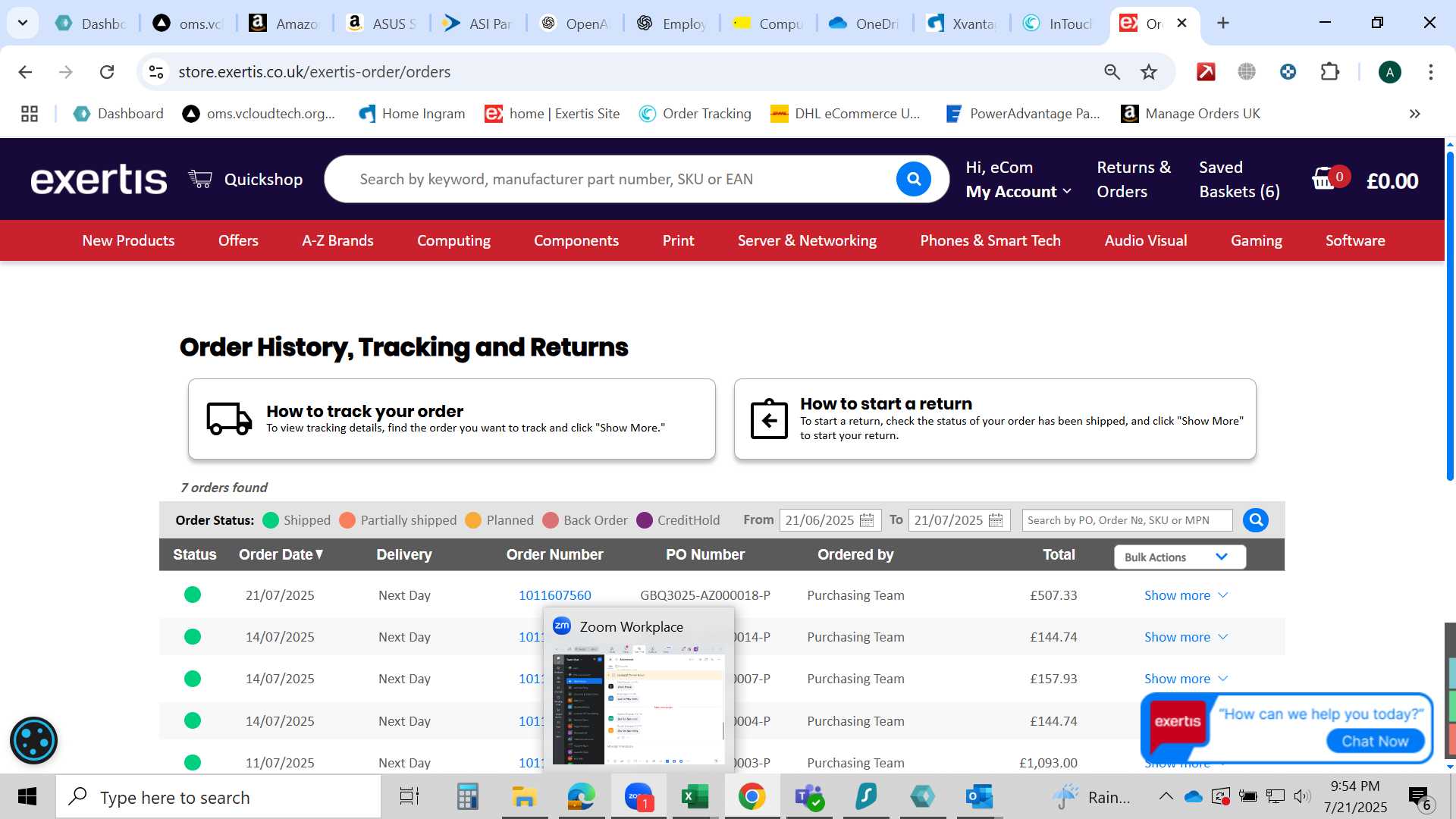
Task: Filter by the Partially shipped status
Action: point(398,520)
